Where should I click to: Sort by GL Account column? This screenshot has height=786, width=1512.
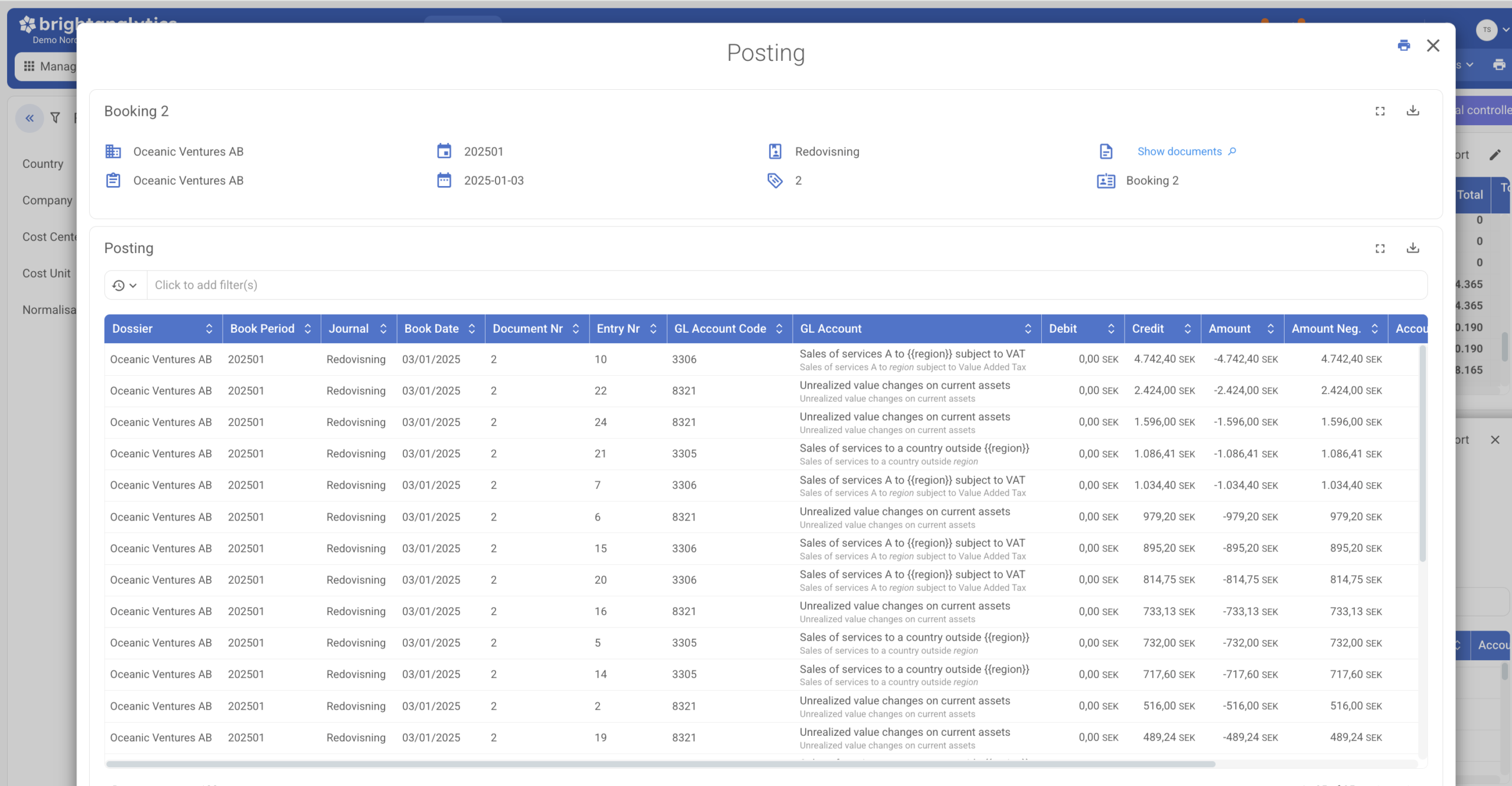(1028, 329)
